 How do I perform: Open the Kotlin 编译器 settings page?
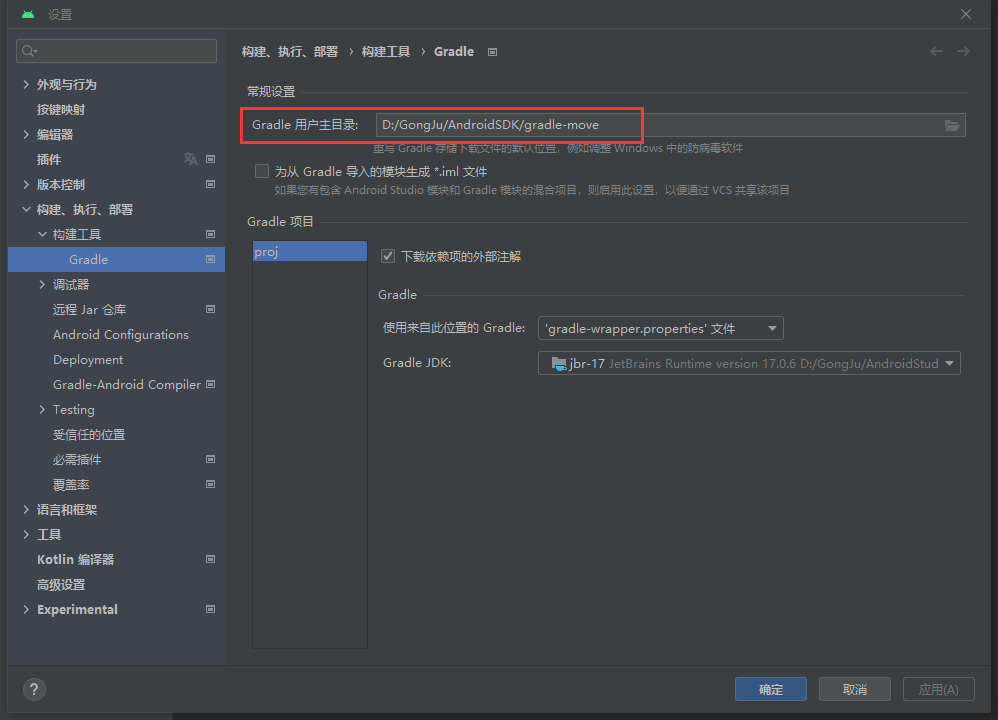(76, 560)
